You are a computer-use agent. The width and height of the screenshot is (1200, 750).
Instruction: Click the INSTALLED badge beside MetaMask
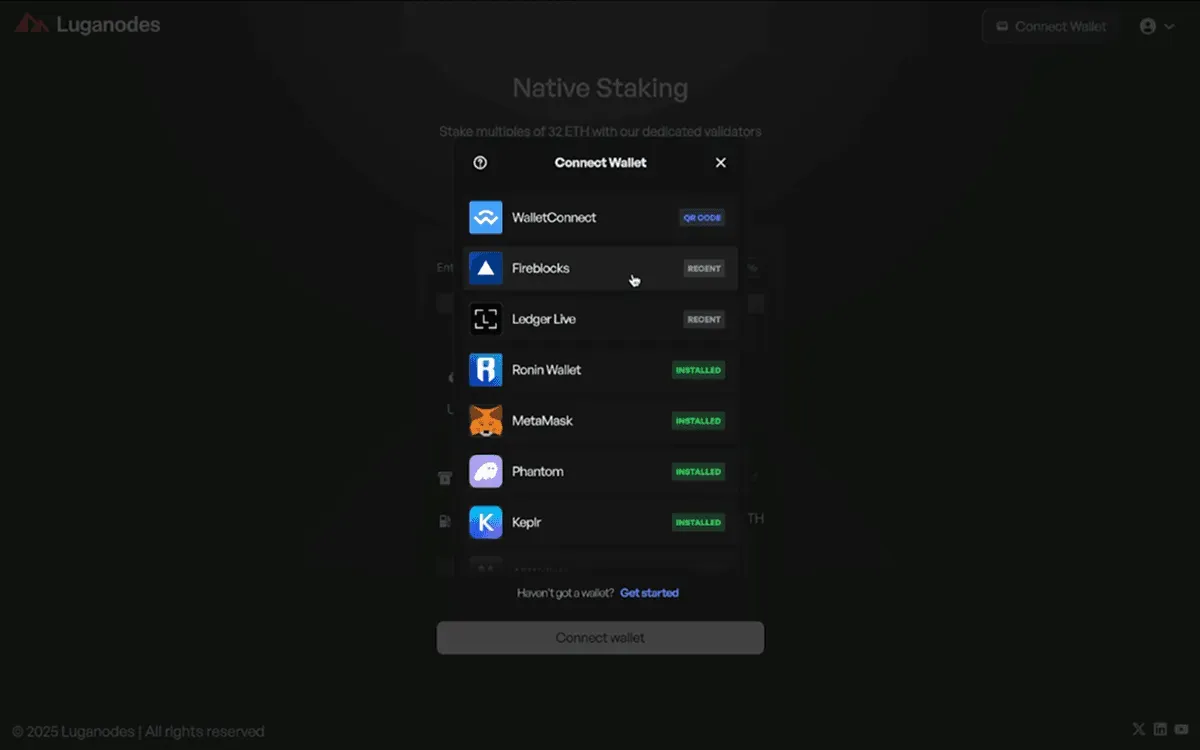pyautogui.click(x=698, y=421)
